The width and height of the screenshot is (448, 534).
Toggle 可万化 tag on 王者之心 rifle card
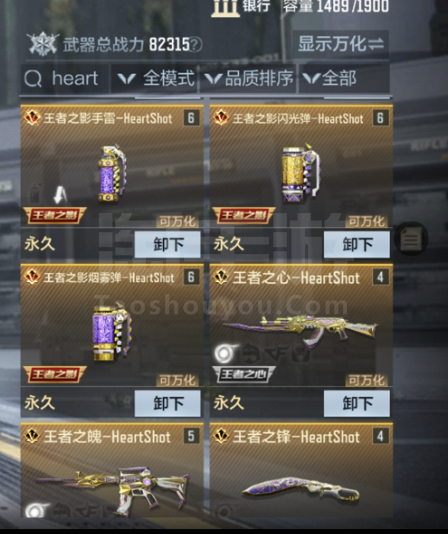[x=367, y=380]
